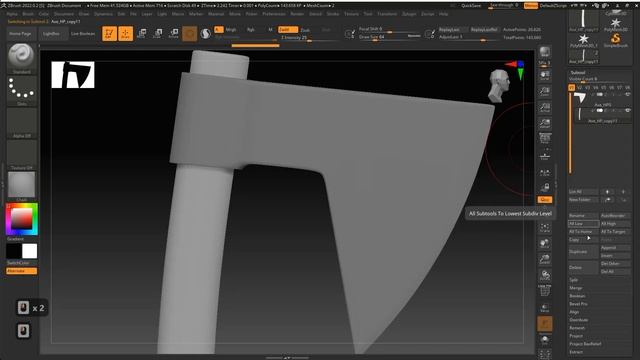Image resolution: width=640 pixels, height=360 pixels.
Task: Click the Duplicate subtool button
Action: [584, 251]
